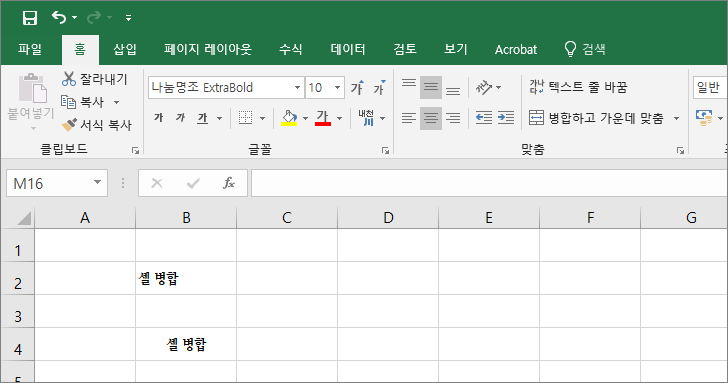The height and width of the screenshot is (383, 728).
Task: Apply red font color 가
Action: 323,118
